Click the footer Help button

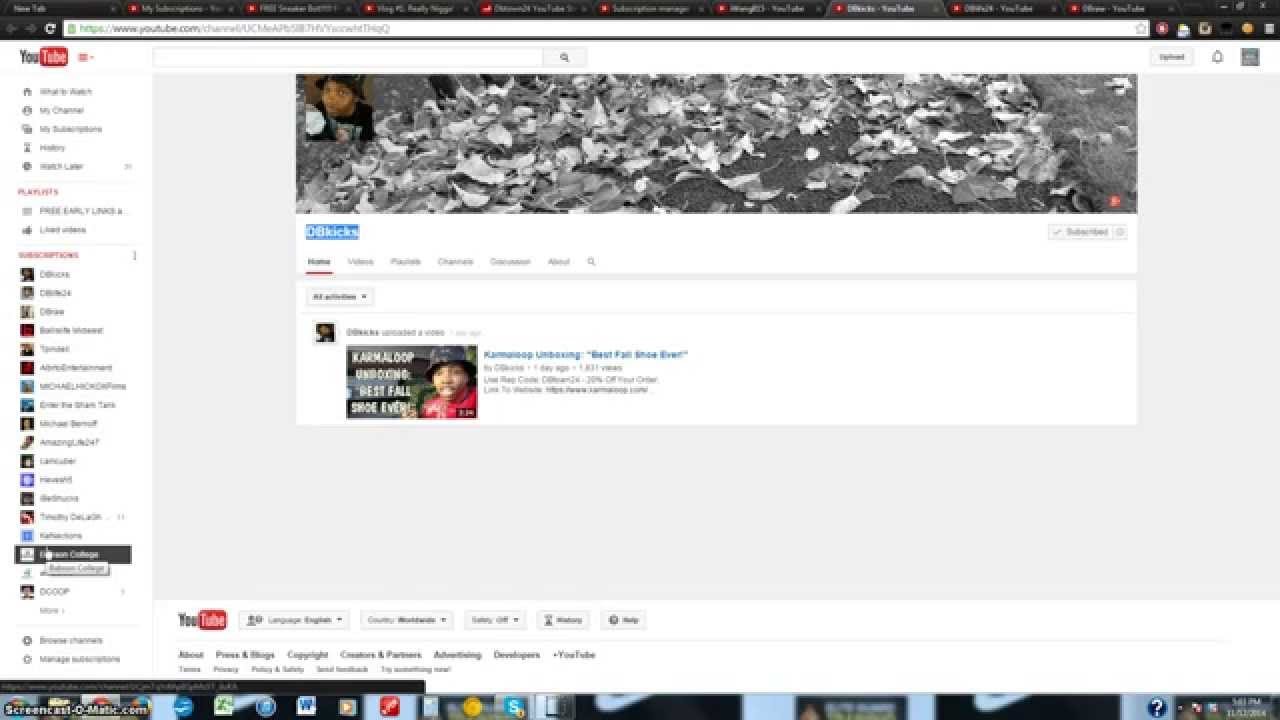point(623,620)
